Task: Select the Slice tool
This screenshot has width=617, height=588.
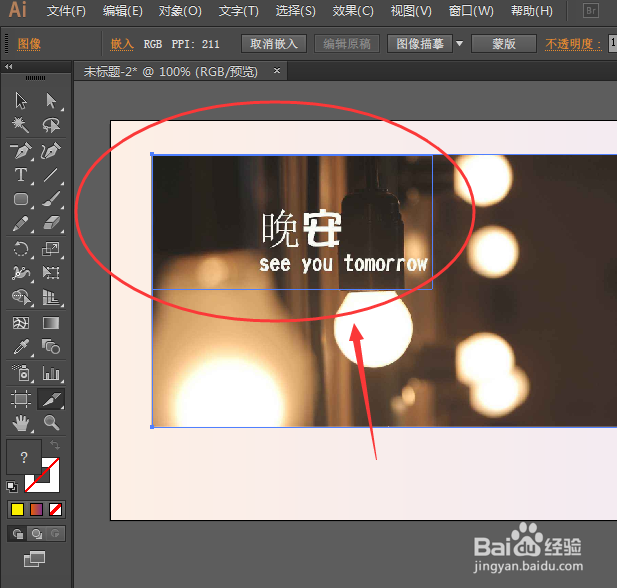Action: (x=51, y=399)
